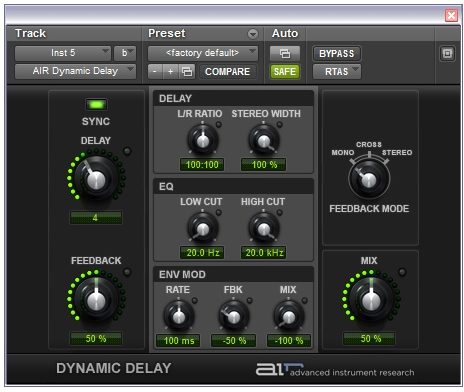The height and width of the screenshot is (392, 464).
Task: Click the large MIX knob on the right
Action: point(371,300)
